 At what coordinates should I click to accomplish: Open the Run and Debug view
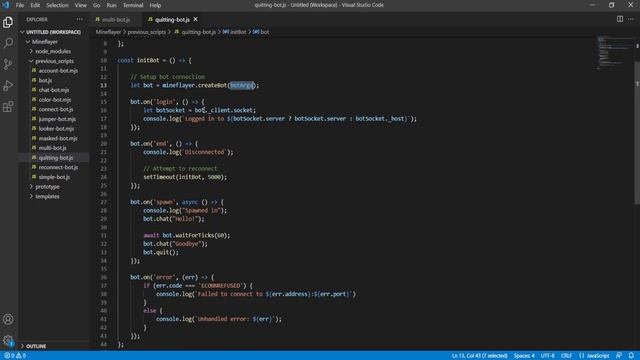(8, 85)
